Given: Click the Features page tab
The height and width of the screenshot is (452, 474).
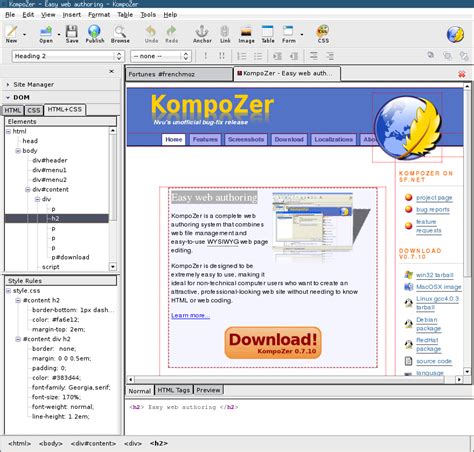Looking at the screenshot, I should pyautogui.click(x=205, y=139).
